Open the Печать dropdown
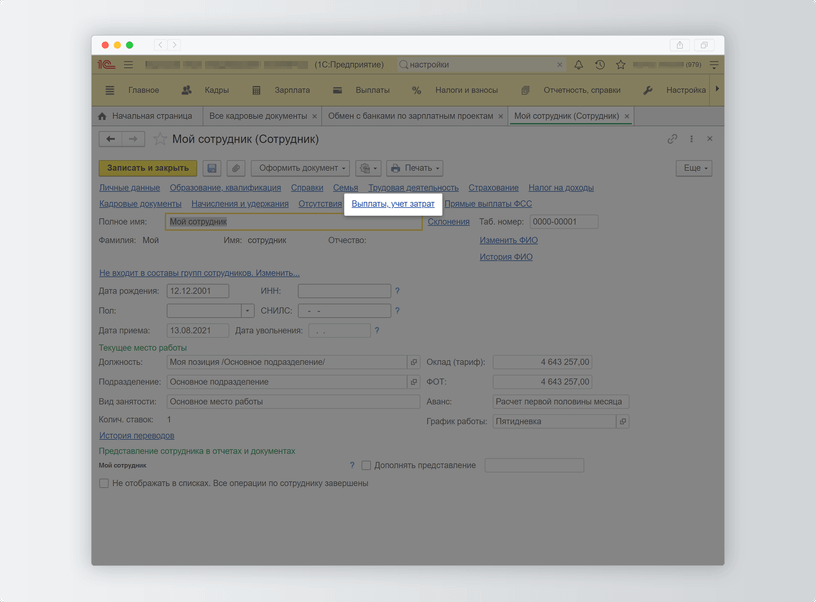This screenshot has width=816, height=602. tap(415, 168)
